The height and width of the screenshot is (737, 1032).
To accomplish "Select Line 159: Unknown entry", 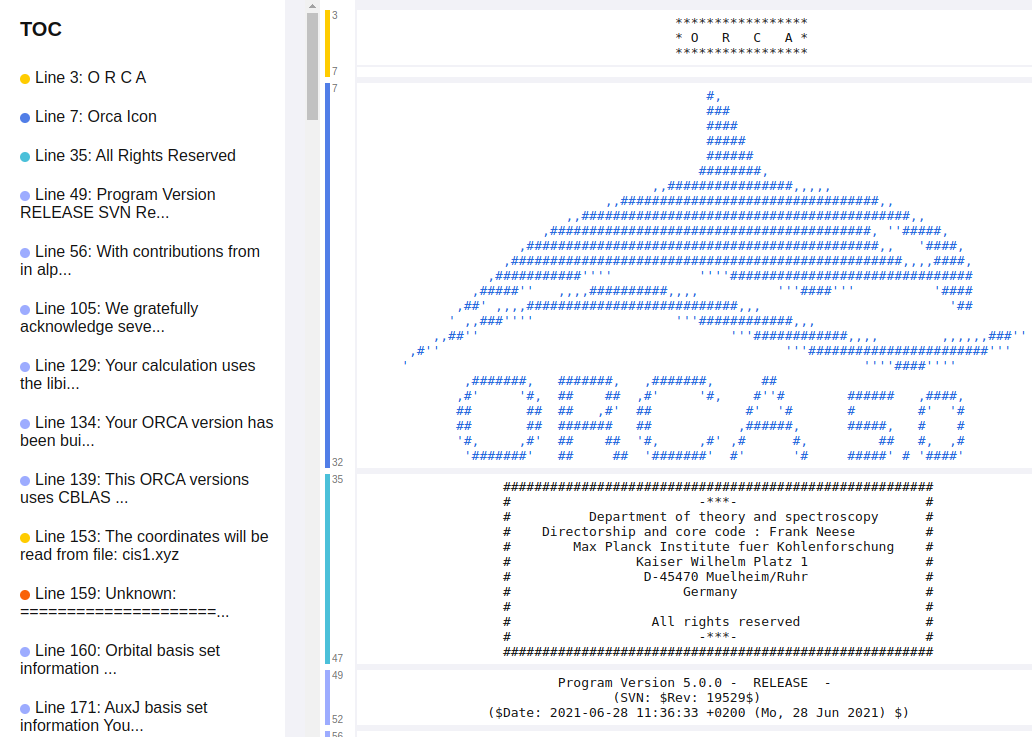I will click(125, 602).
